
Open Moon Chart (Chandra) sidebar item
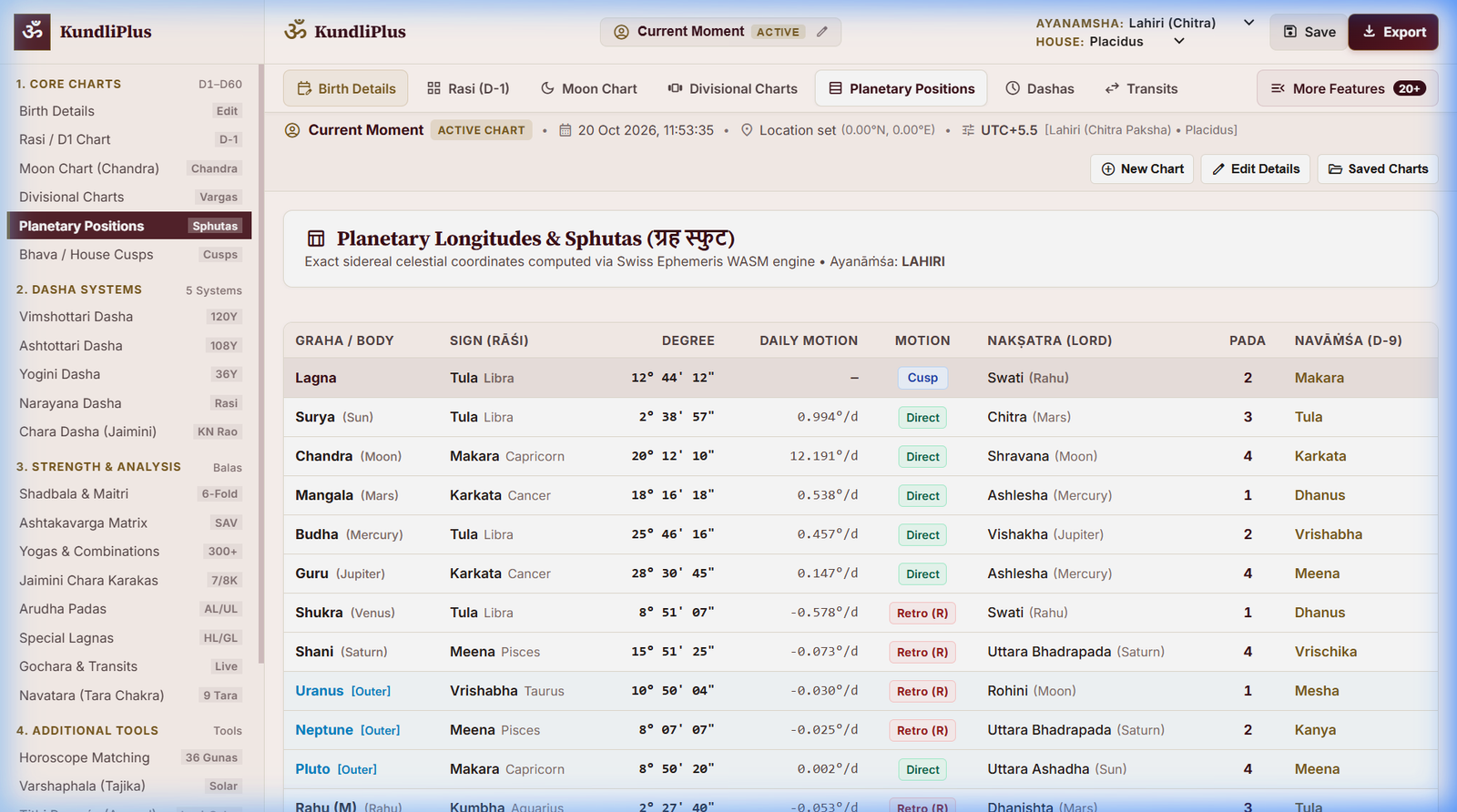tap(129, 168)
